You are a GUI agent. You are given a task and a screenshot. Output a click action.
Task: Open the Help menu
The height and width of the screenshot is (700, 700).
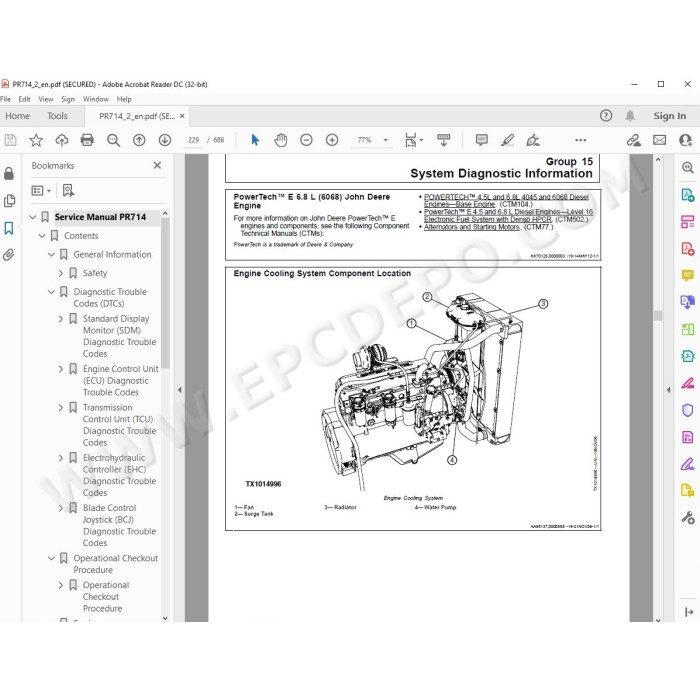124,99
